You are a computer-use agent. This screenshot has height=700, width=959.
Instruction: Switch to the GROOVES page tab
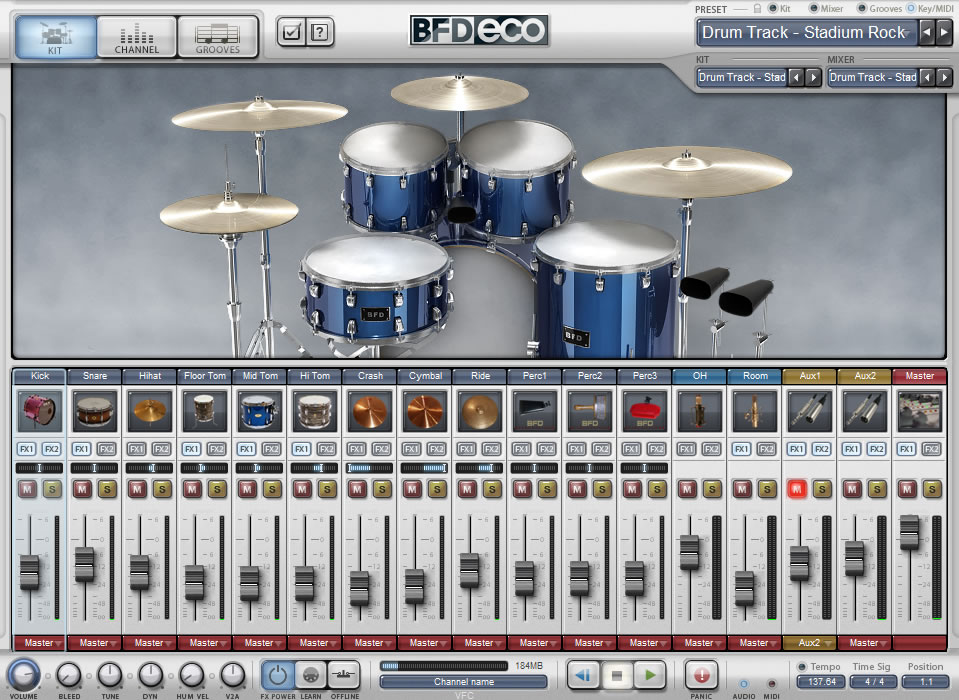tap(218, 37)
